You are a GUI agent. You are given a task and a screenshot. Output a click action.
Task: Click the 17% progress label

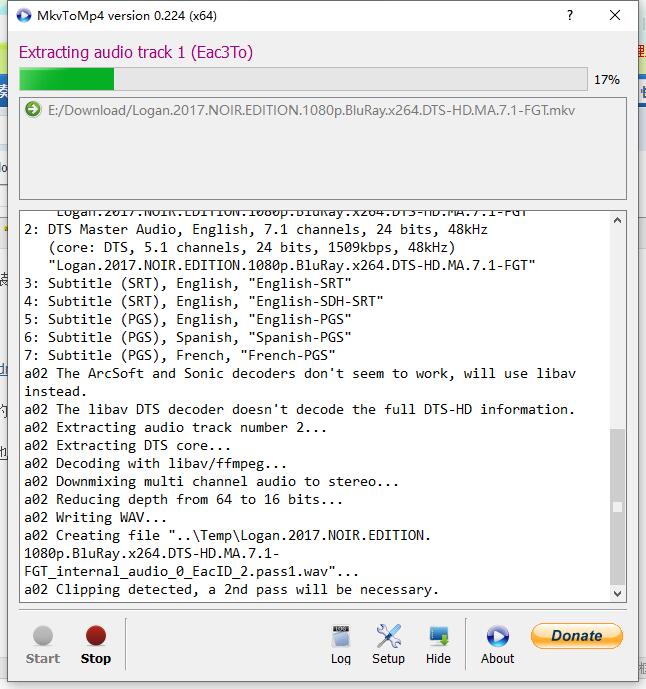(x=607, y=80)
